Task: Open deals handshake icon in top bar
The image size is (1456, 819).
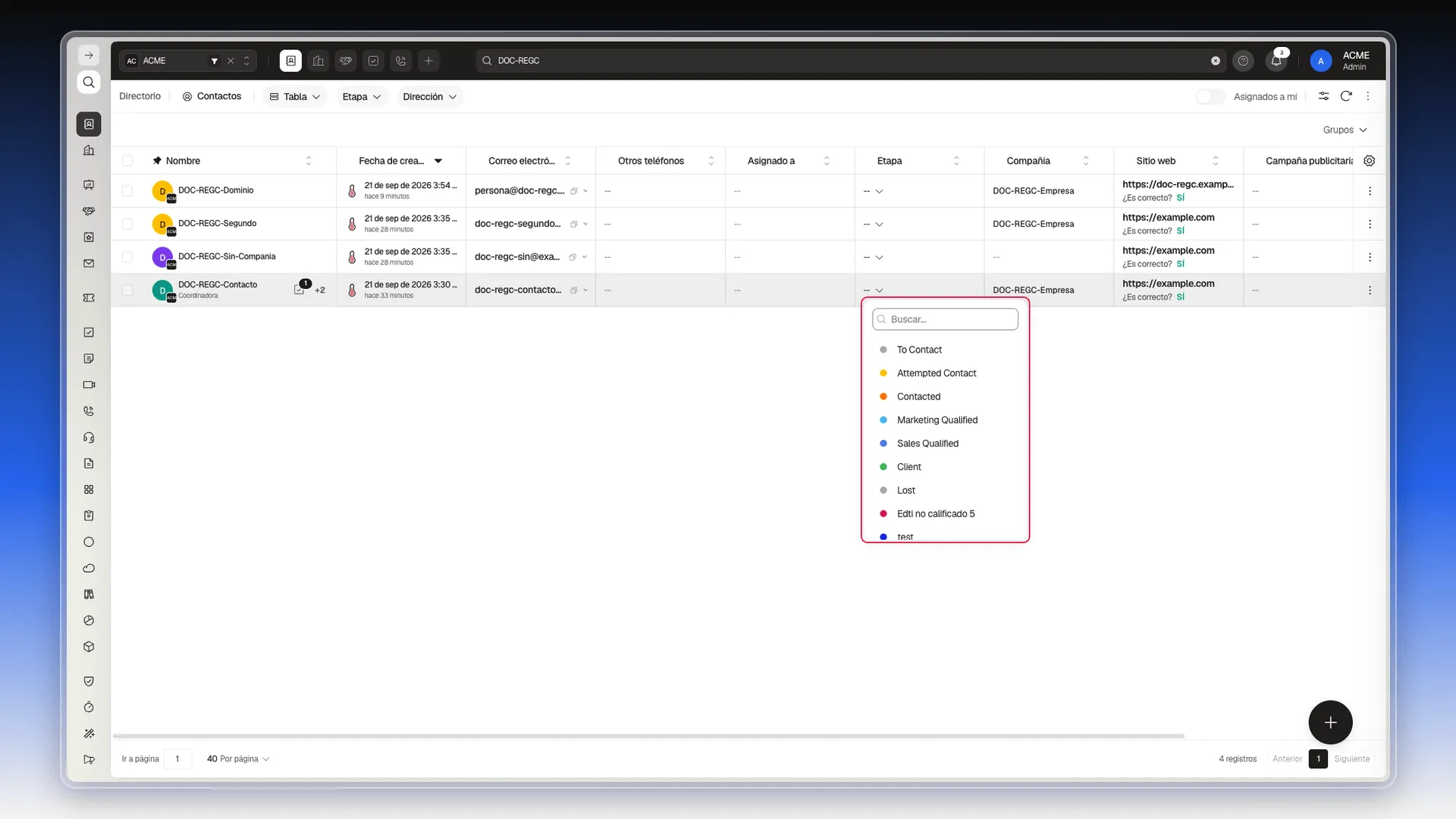Action: [x=346, y=61]
